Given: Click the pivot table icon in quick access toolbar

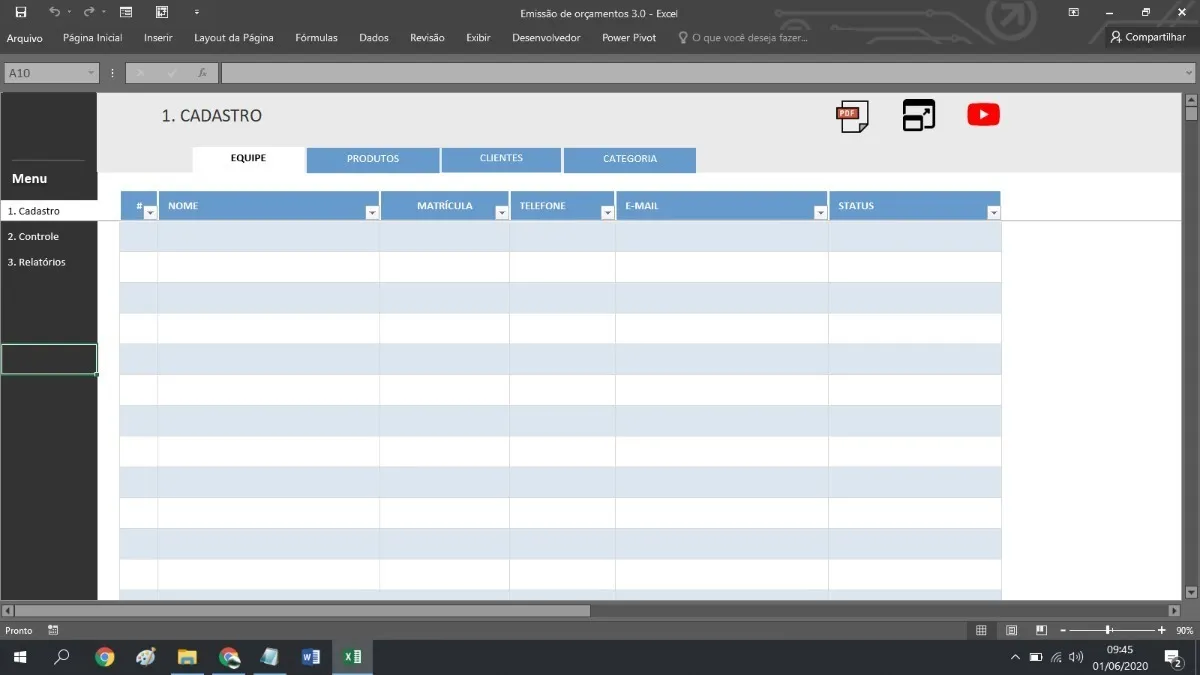Looking at the screenshot, I should [162, 12].
